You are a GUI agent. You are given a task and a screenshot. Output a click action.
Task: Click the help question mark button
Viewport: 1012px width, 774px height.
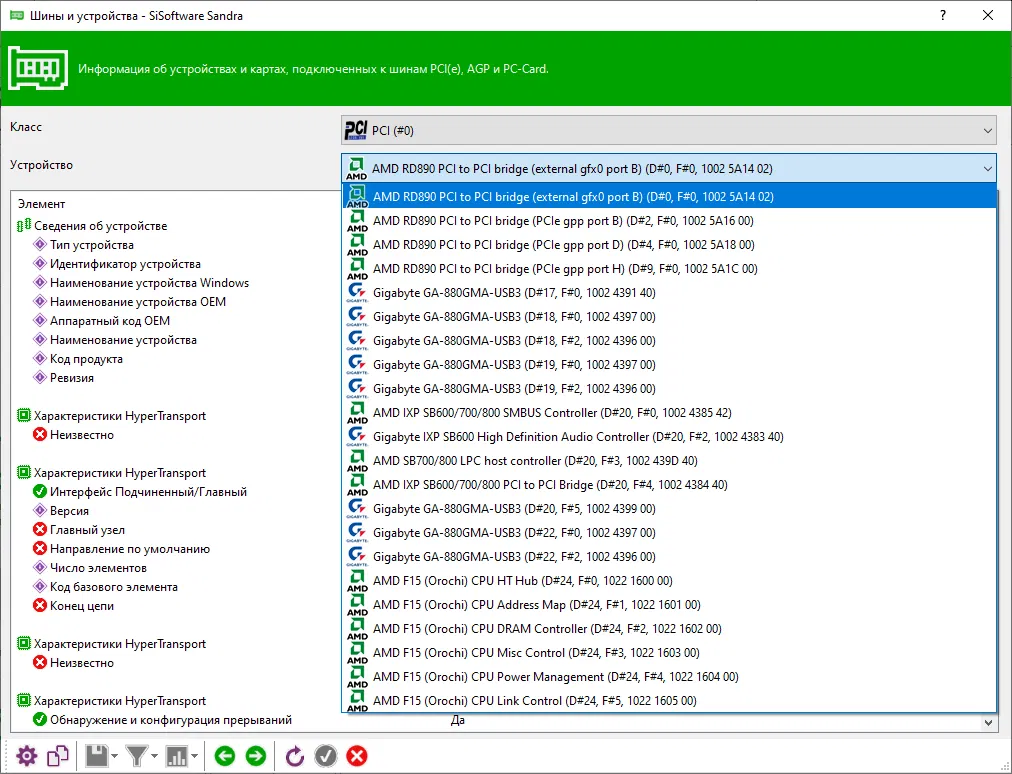943,15
